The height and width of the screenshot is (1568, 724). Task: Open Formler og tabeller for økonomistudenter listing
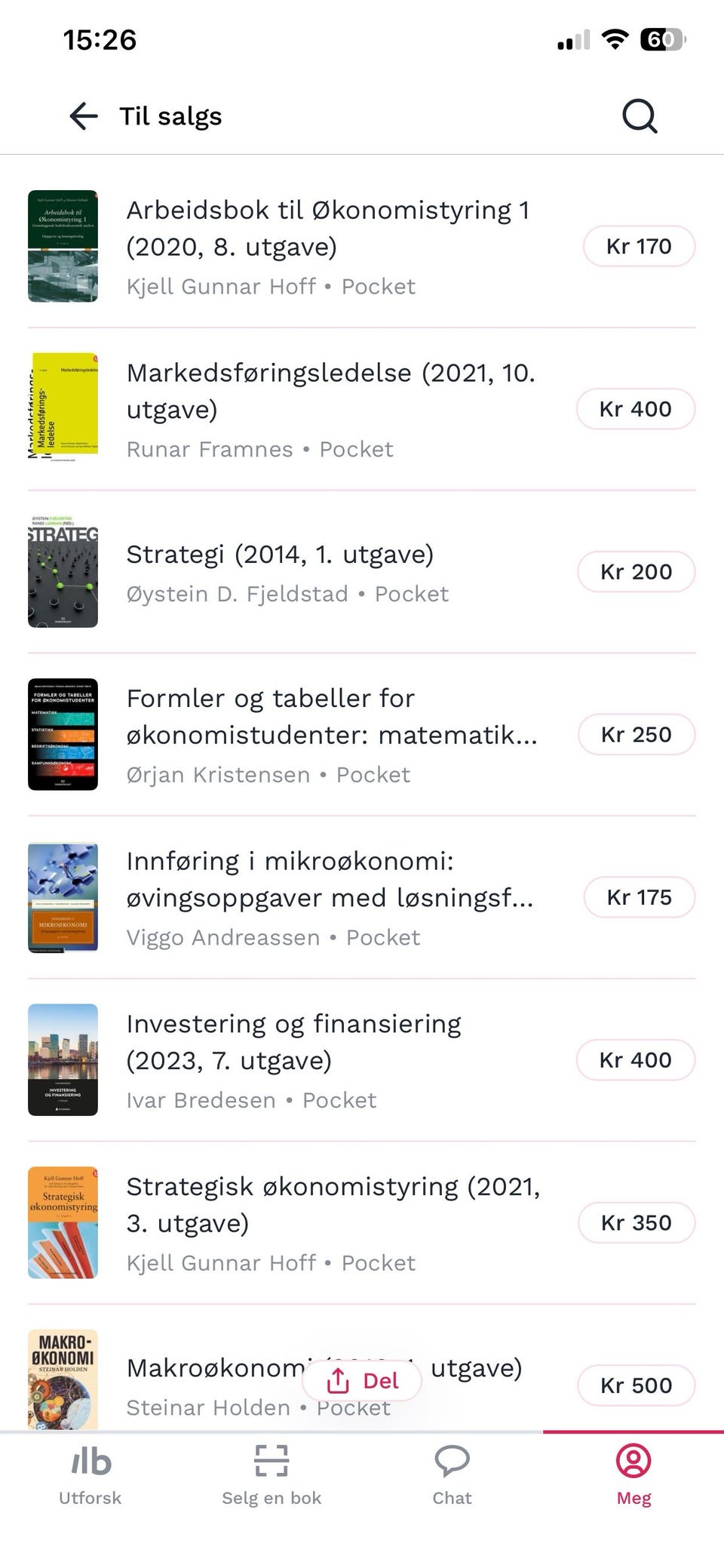332,717
